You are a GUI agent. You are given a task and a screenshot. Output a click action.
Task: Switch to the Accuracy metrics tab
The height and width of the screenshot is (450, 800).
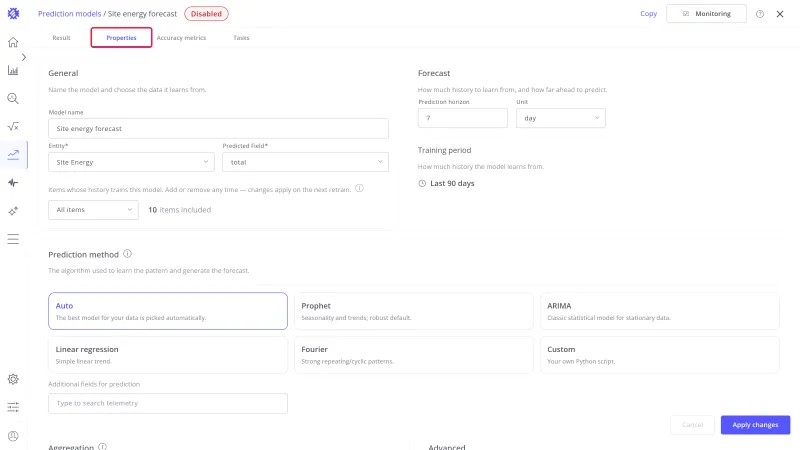(x=181, y=38)
